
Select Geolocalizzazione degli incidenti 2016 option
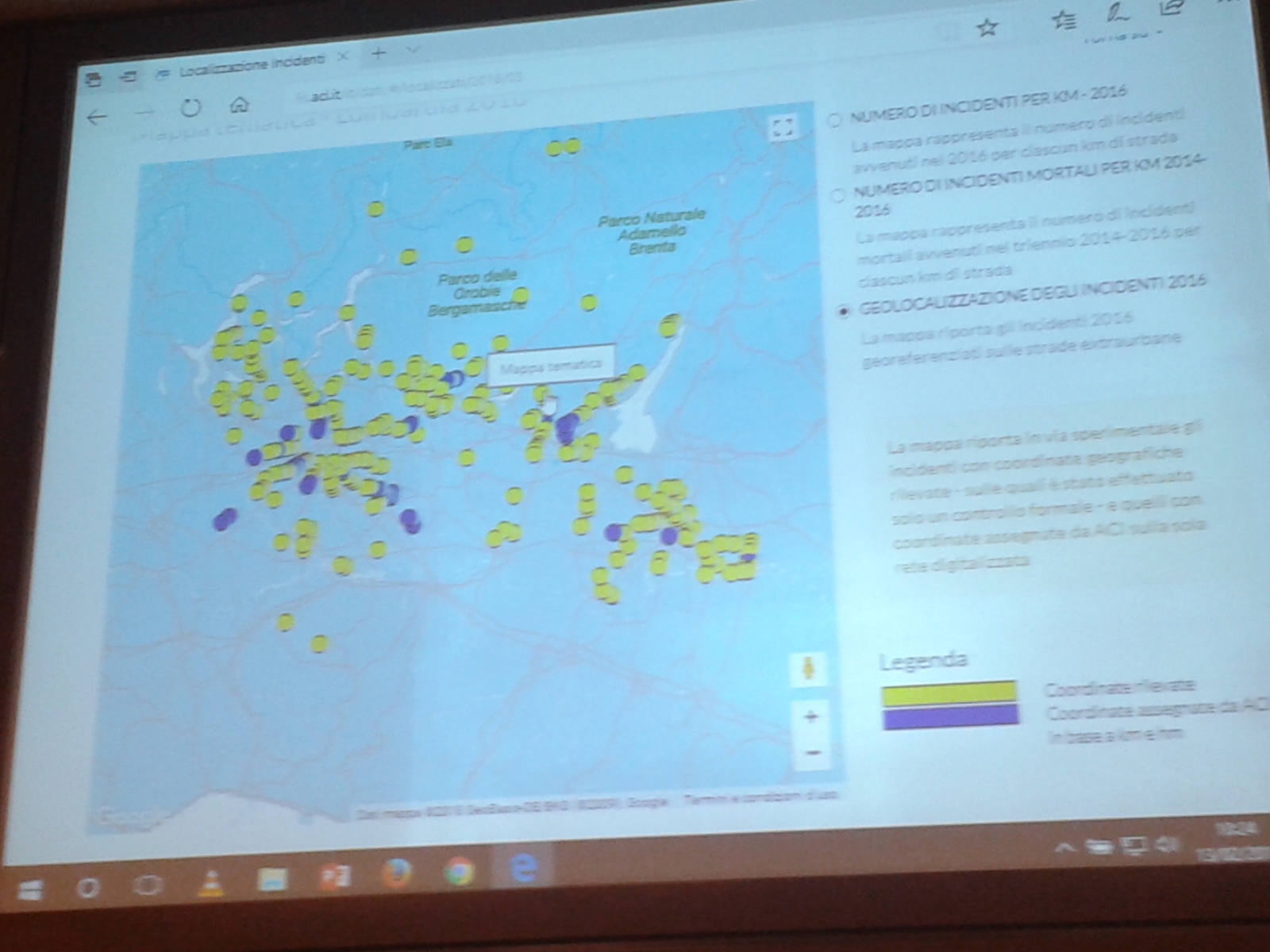coord(843,311)
